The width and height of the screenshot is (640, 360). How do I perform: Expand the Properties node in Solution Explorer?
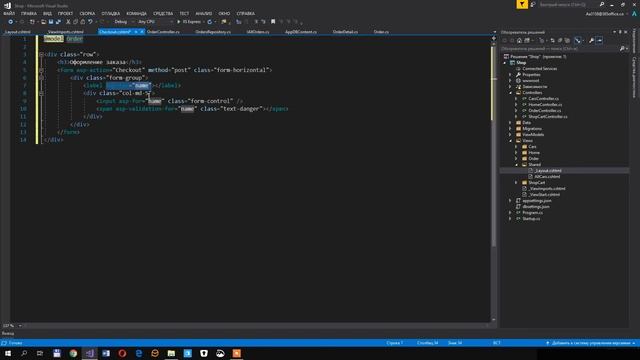point(510,75)
